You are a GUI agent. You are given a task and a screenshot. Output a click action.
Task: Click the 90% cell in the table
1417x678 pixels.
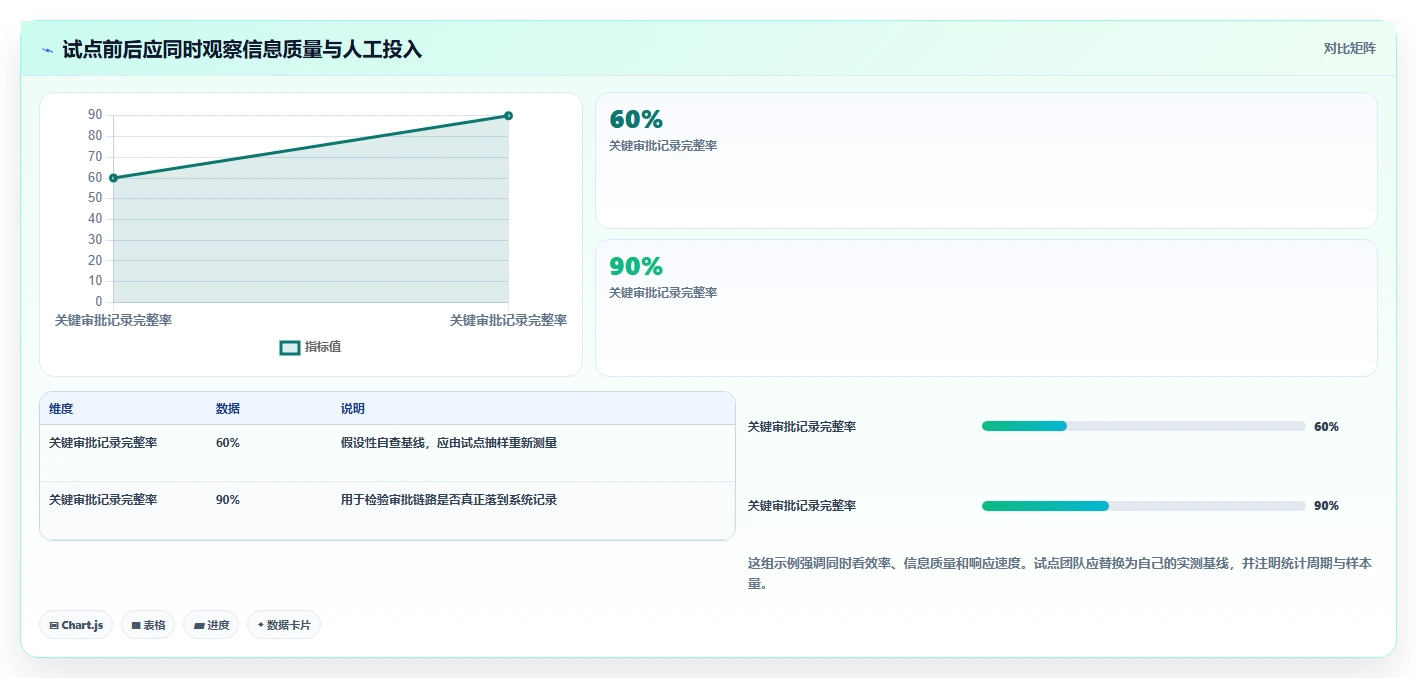[x=228, y=500]
